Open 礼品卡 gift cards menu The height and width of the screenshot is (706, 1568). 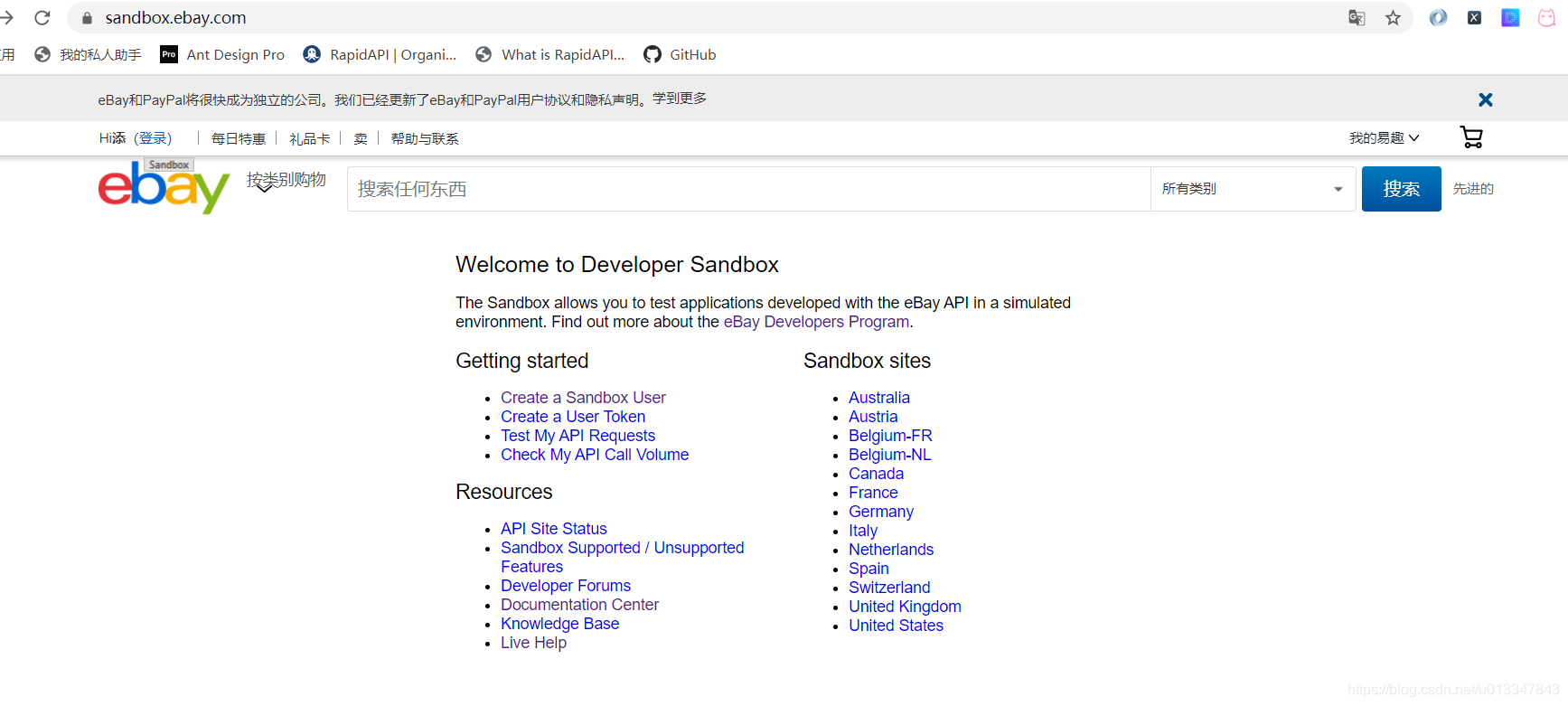(309, 138)
